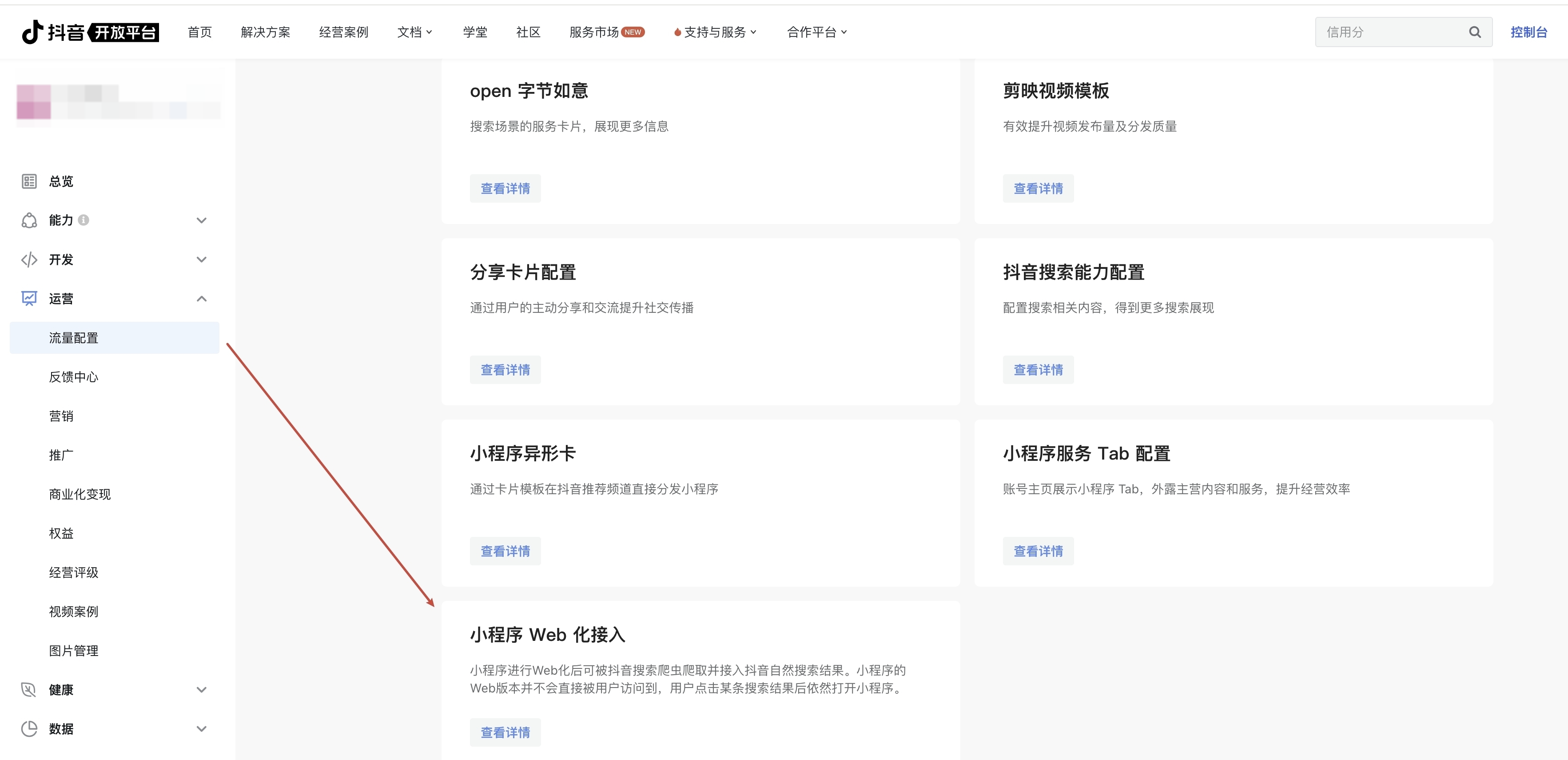Select 商业化变现 in the sidebar
1568x760 pixels.
pyautogui.click(x=80, y=494)
